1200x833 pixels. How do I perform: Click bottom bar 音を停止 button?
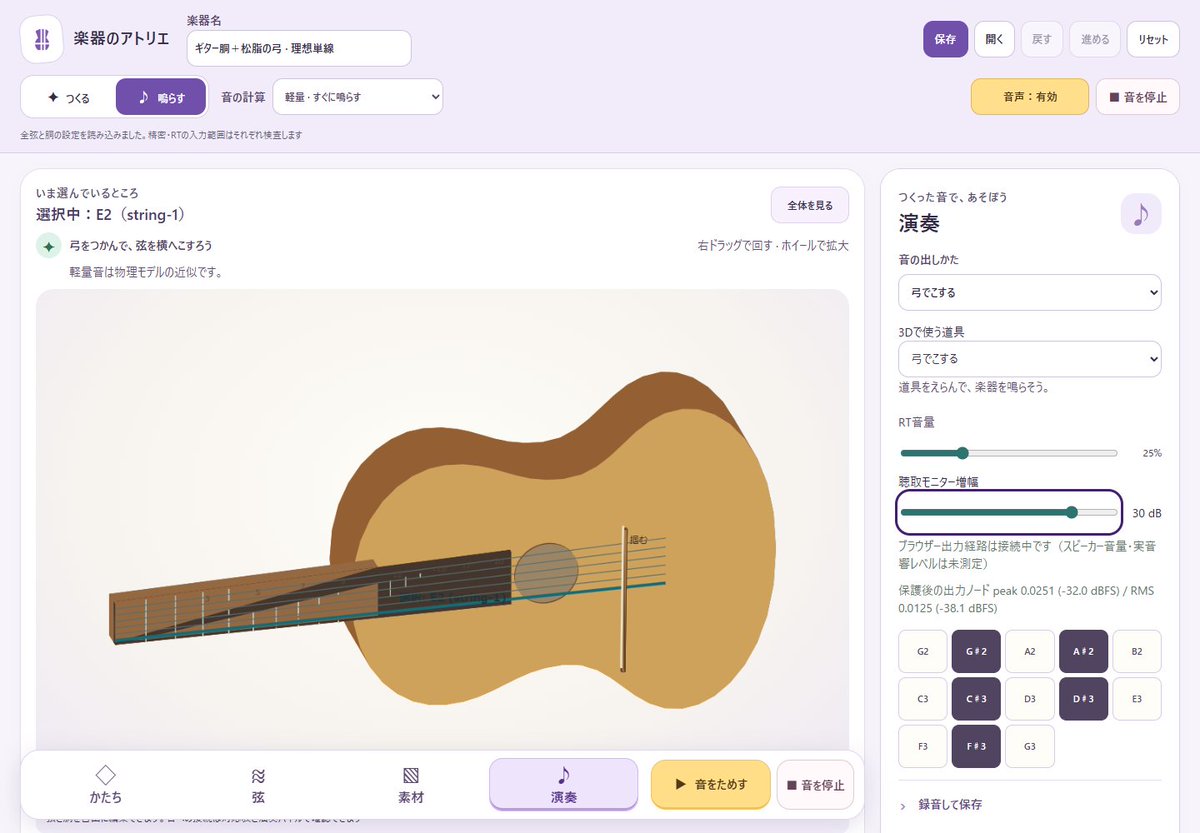point(815,784)
